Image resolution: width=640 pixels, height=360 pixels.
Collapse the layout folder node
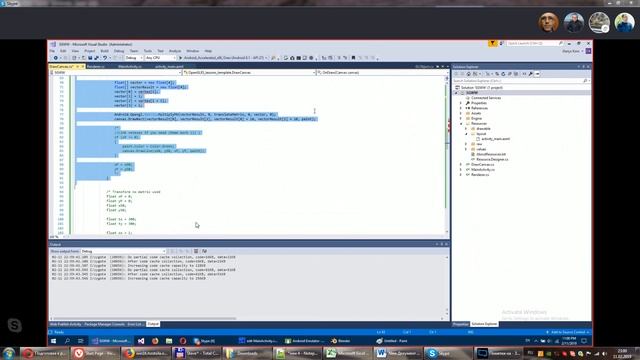click(466, 134)
